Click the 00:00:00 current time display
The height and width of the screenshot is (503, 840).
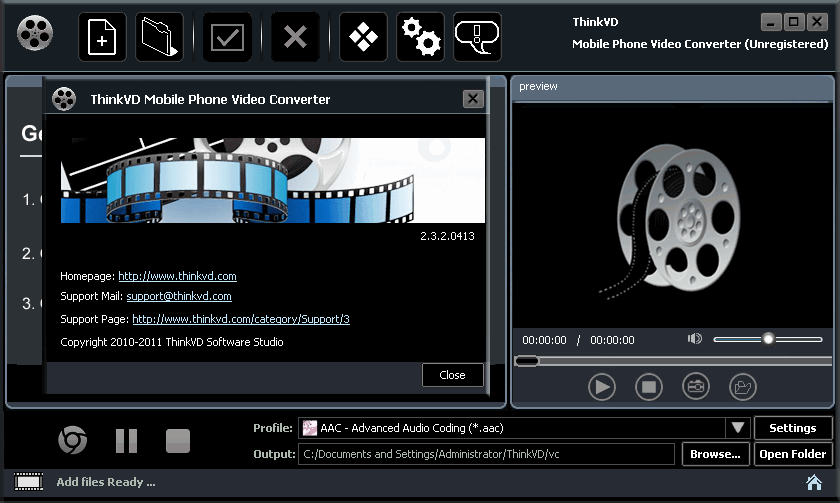click(x=544, y=340)
